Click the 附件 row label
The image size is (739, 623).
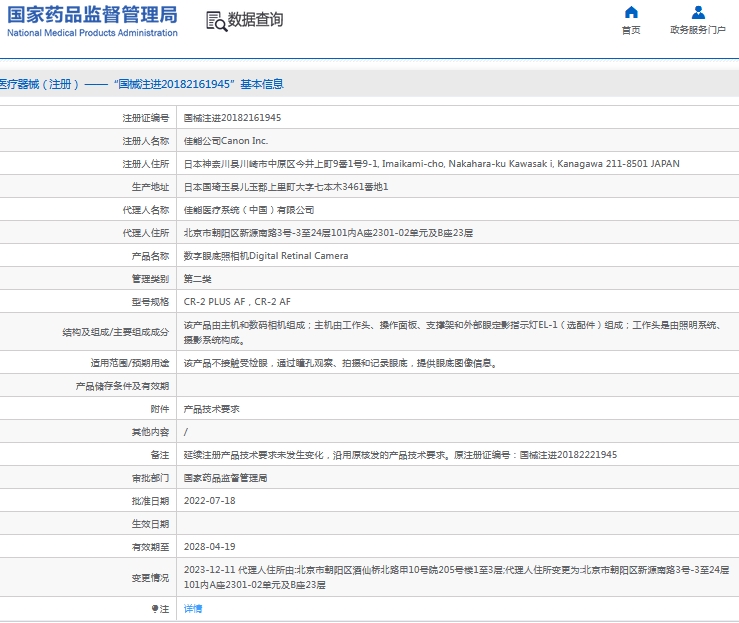[x=160, y=409]
